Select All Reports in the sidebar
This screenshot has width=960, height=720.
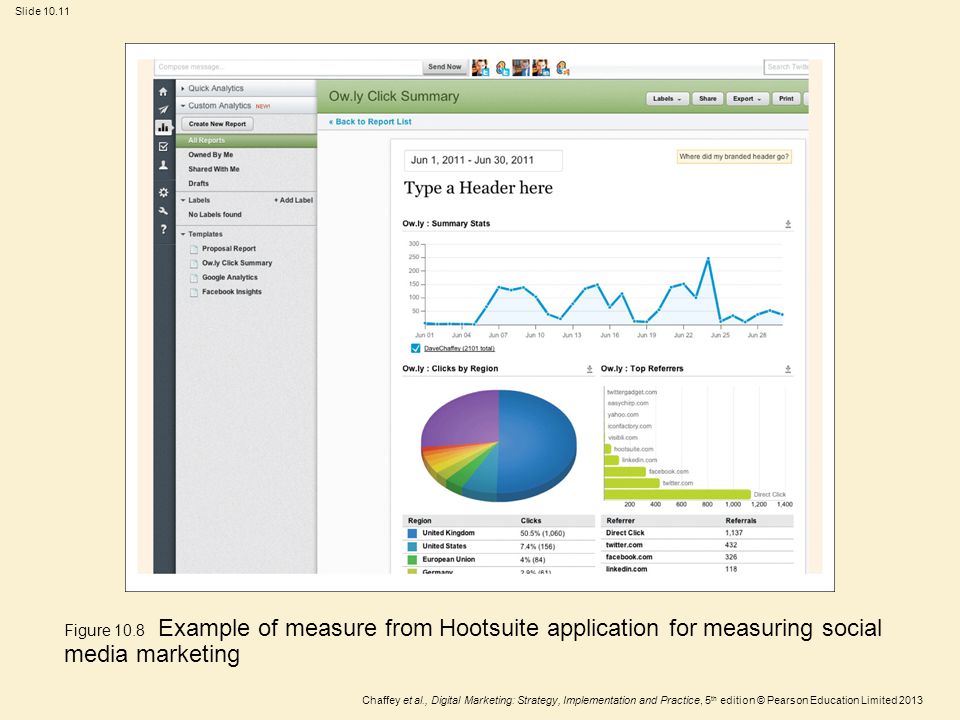(x=246, y=140)
